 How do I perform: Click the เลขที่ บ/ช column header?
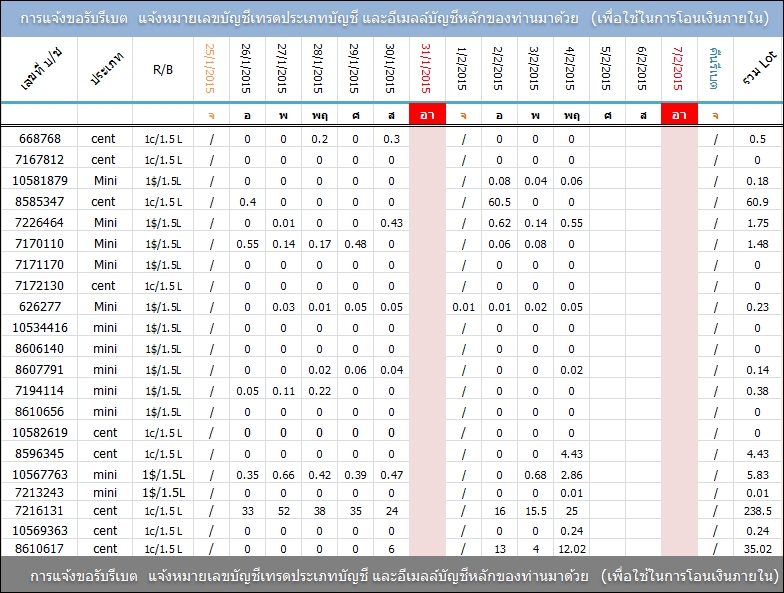[40, 70]
